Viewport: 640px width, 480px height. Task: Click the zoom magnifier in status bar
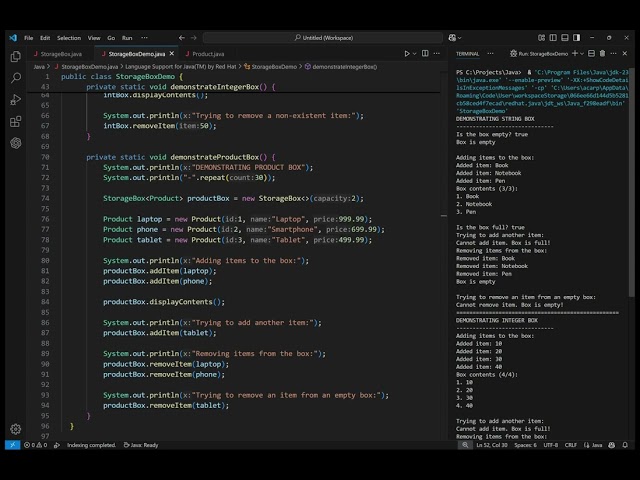(x=465, y=445)
